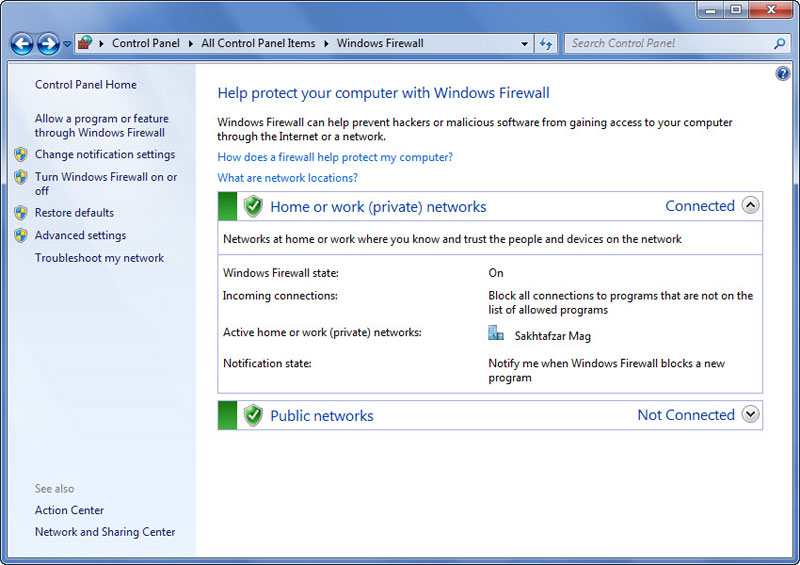Open Turn Windows Firewall on or off

[106, 184]
